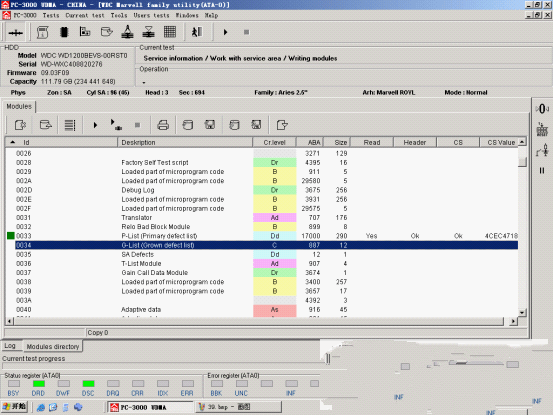Click the grid table icon in main toolbar
Screen dimensions: 553x415
(170, 32)
